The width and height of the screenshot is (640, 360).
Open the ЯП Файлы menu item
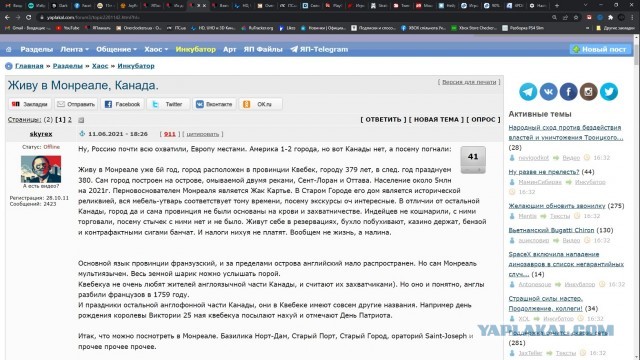point(263,49)
